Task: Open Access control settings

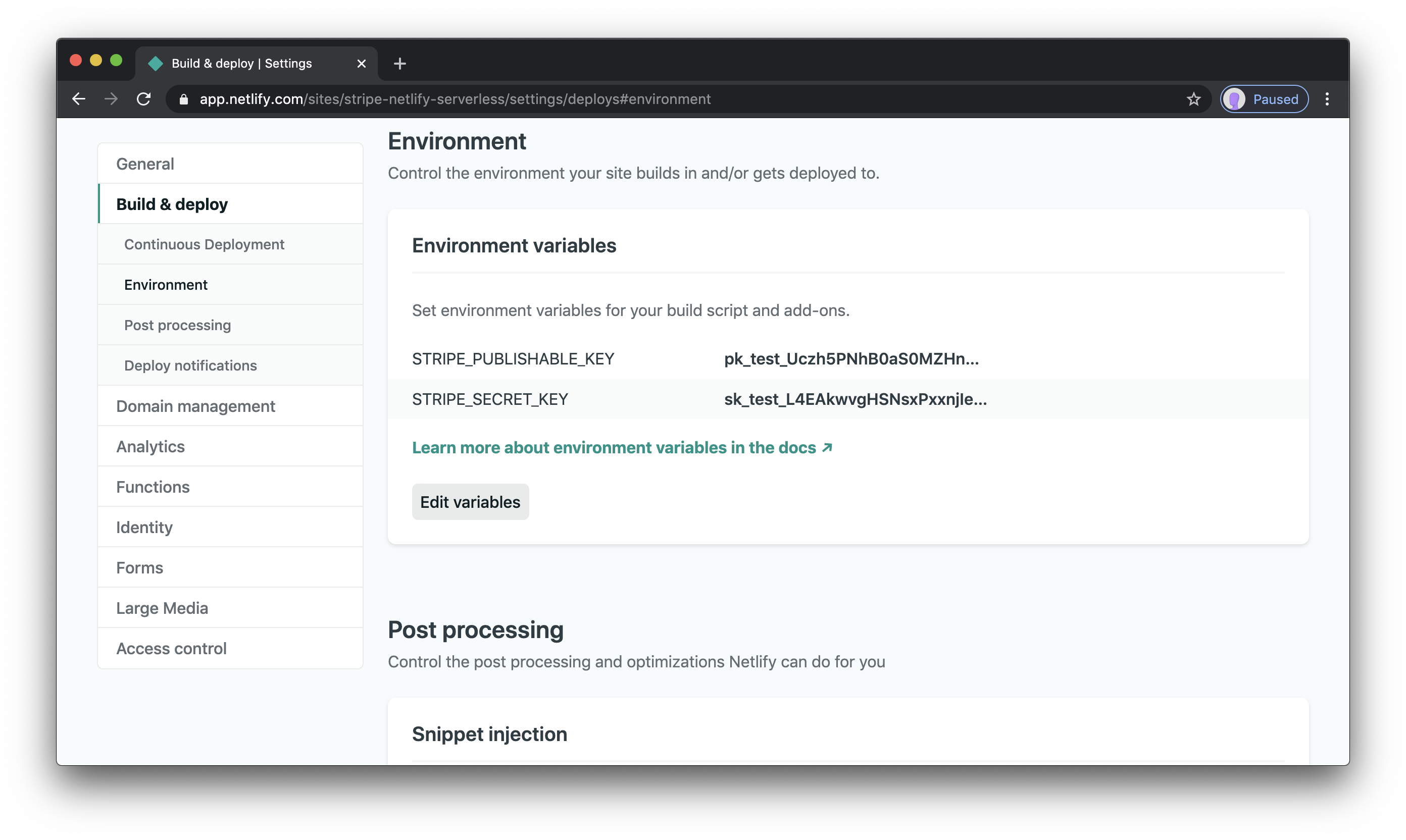Action: tap(171, 648)
